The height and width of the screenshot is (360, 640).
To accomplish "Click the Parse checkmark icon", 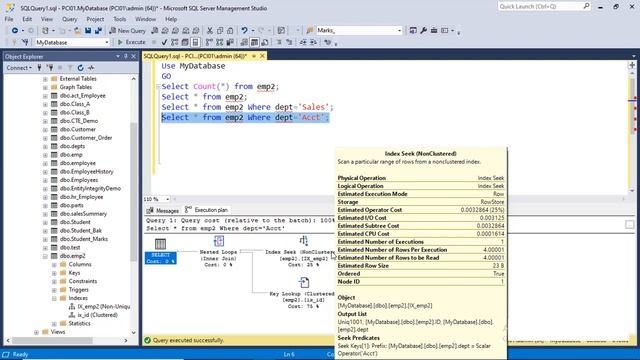I will tap(164, 42).
